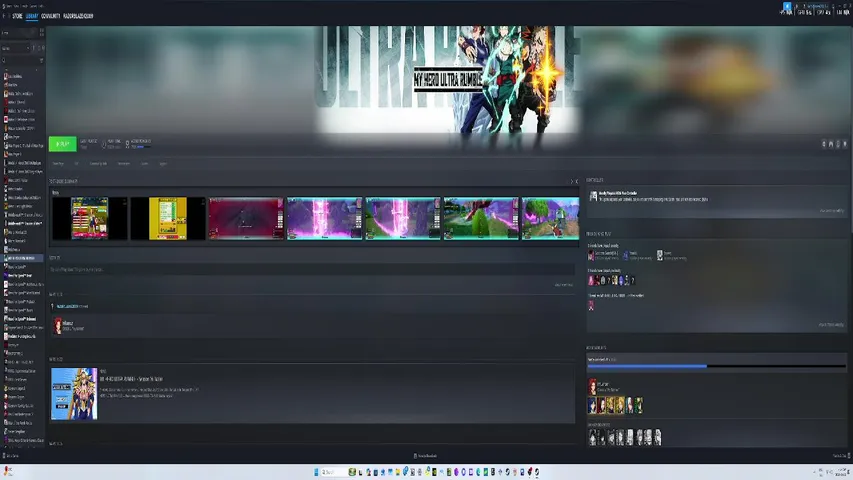Open the Games filter dropdown in the sidebar
Viewport: 853px width, 480px height.
coord(14,48)
